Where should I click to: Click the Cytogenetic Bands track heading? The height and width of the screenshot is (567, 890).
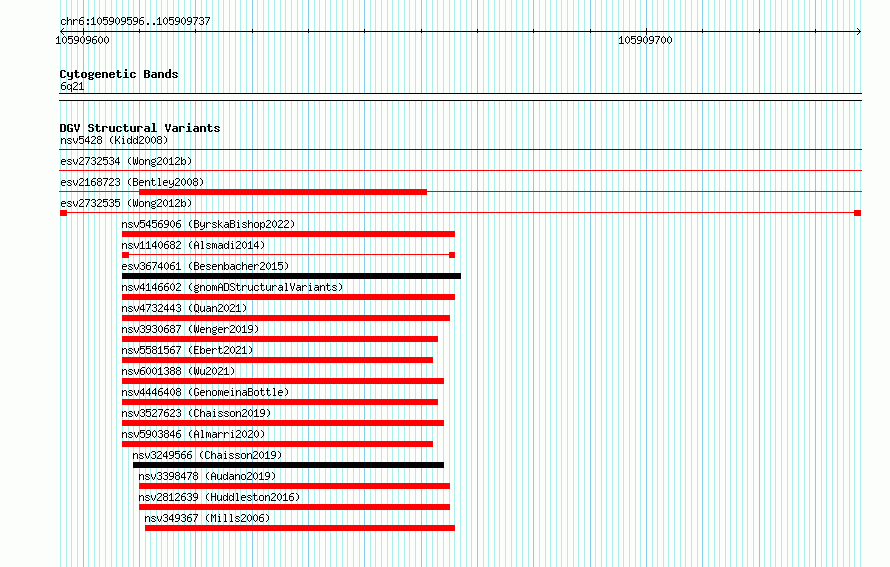tap(119, 74)
